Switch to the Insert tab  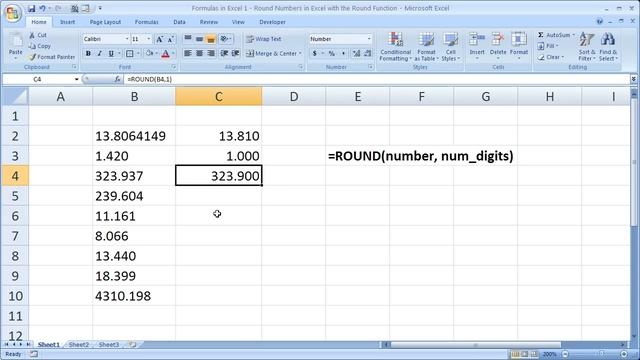pyautogui.click(x=68, y=22)
